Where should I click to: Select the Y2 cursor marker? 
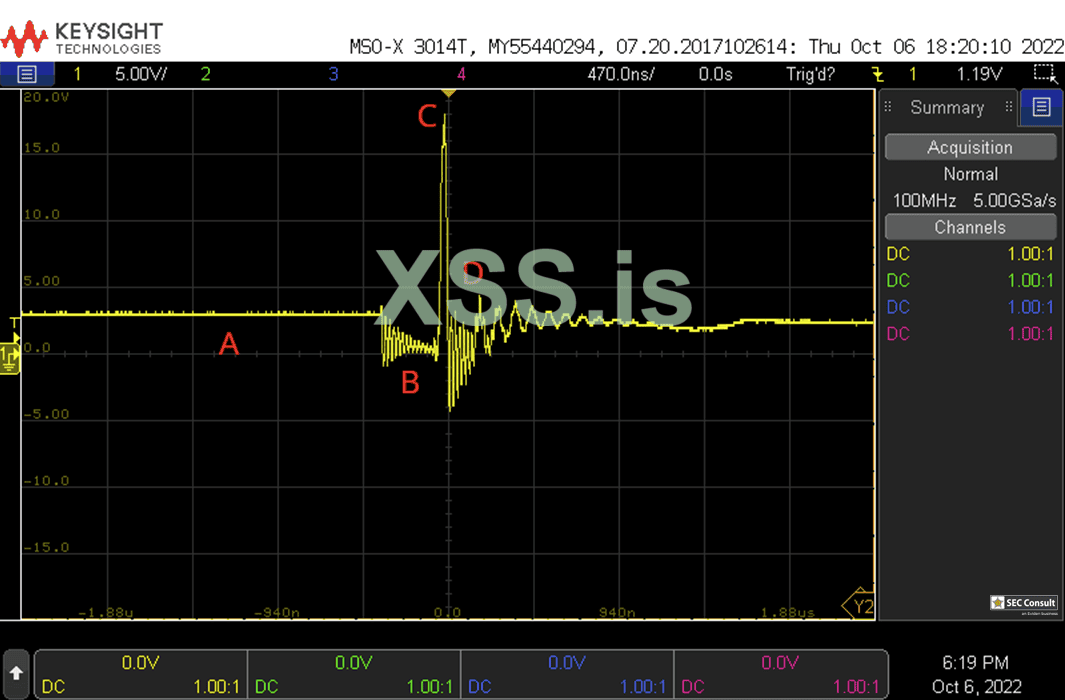tap(860, 605)
